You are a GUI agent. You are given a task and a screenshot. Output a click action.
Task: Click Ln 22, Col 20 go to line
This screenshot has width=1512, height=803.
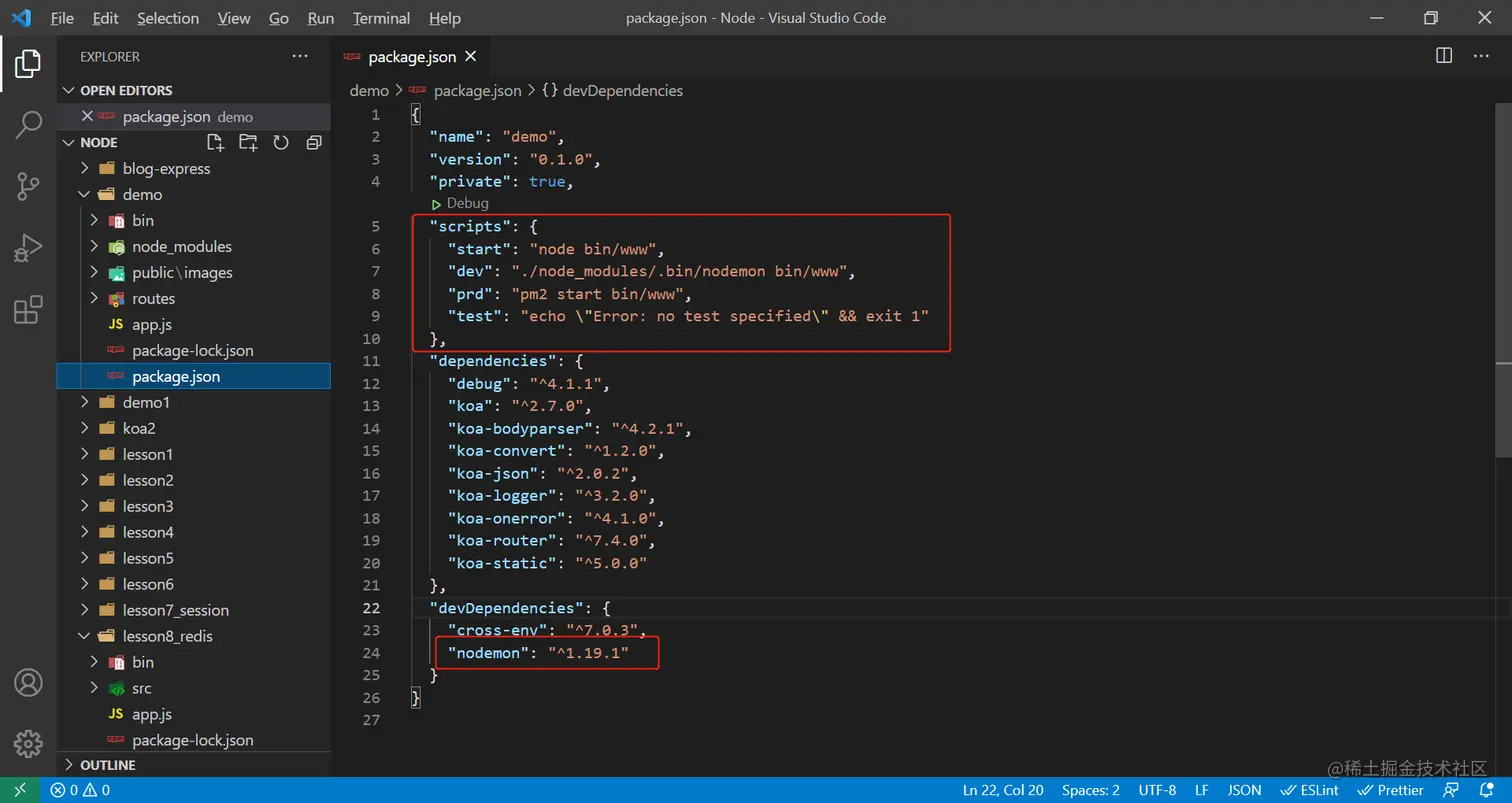pos(1003,790)
